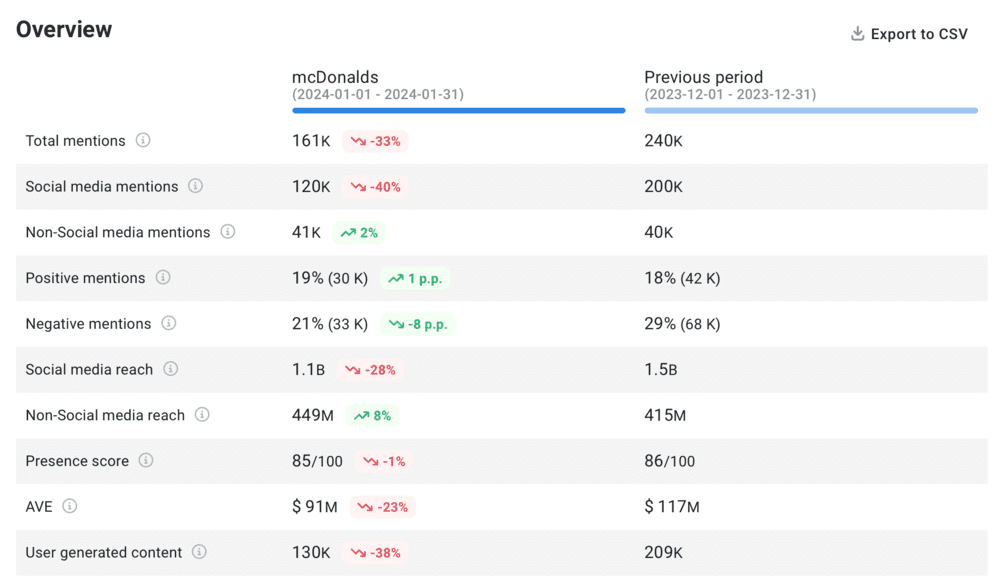The image size is (1000, 588).
Task: Show info for Positive mentions
Action: point(163,278)
